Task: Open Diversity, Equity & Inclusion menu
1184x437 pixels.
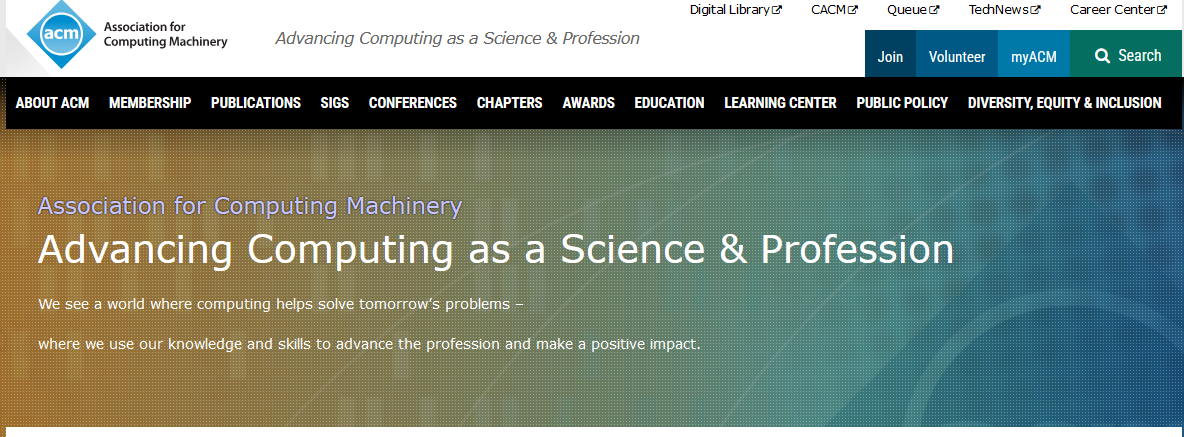Action: click(1064, 103)
